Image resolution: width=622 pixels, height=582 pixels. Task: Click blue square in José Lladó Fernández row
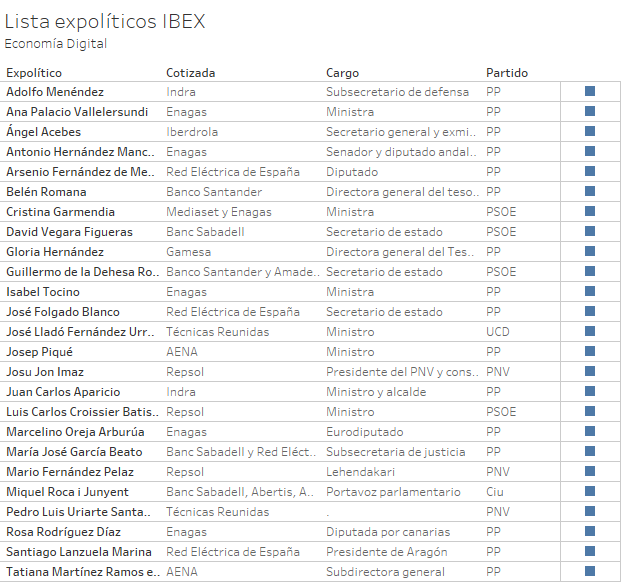590,331
